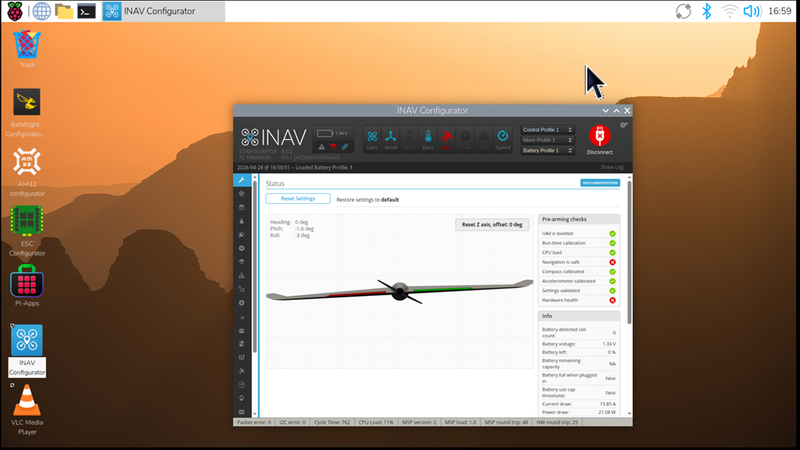Open the gear options icon in header

click(625, 126)
